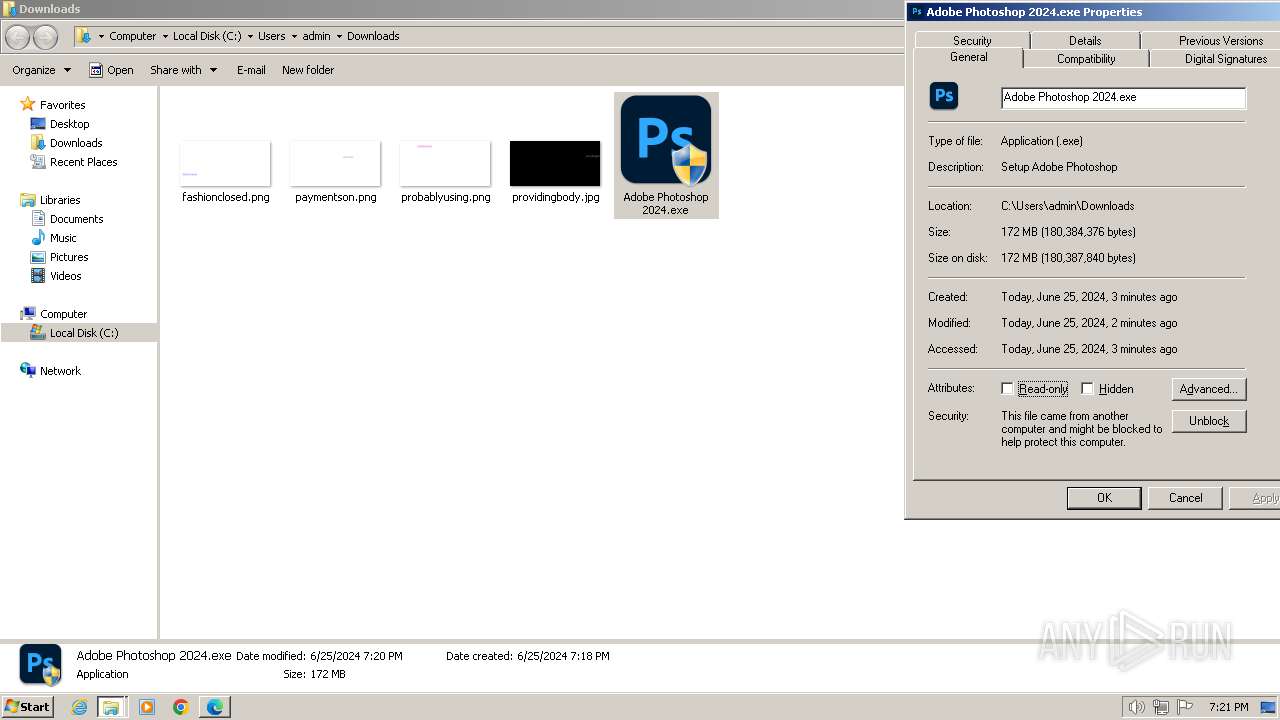
Task: Launch Internet Explorer from taskbar
Action: pyautogui.click(x=79, y=707)
